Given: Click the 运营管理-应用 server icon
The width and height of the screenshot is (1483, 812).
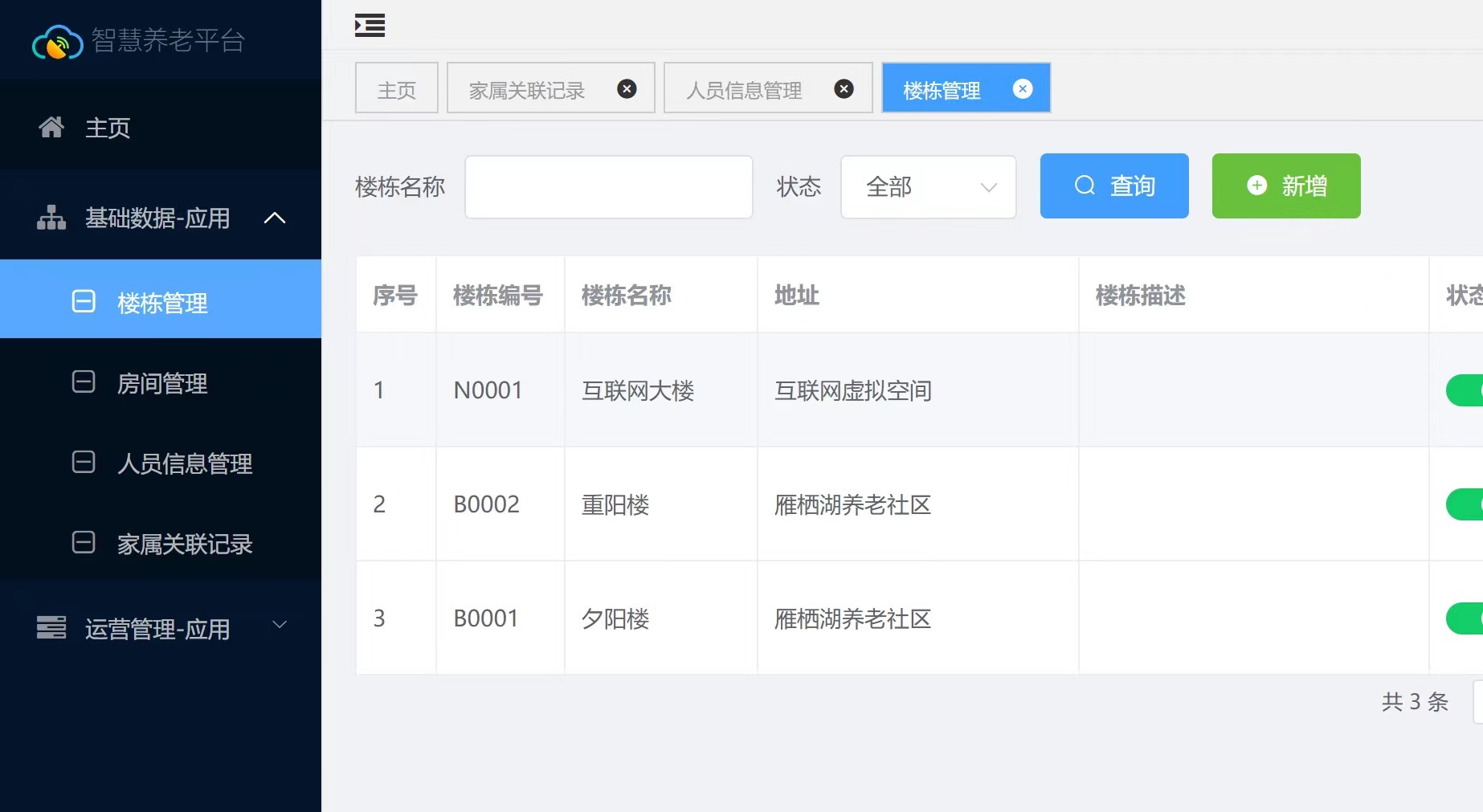Looking at the screenshot, I should [51, 627].
